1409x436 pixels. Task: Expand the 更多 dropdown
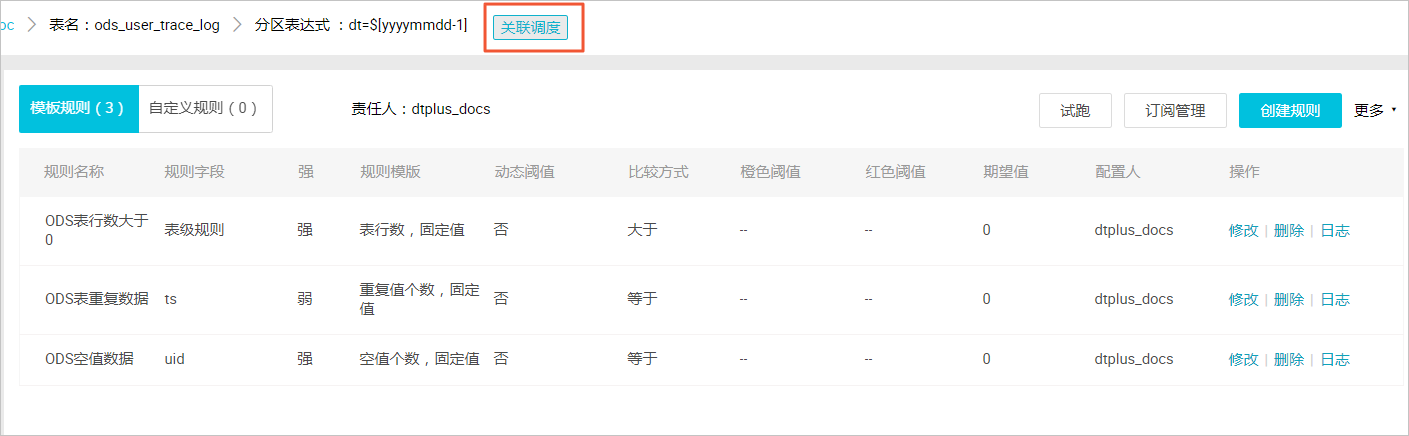(1375, 110)
